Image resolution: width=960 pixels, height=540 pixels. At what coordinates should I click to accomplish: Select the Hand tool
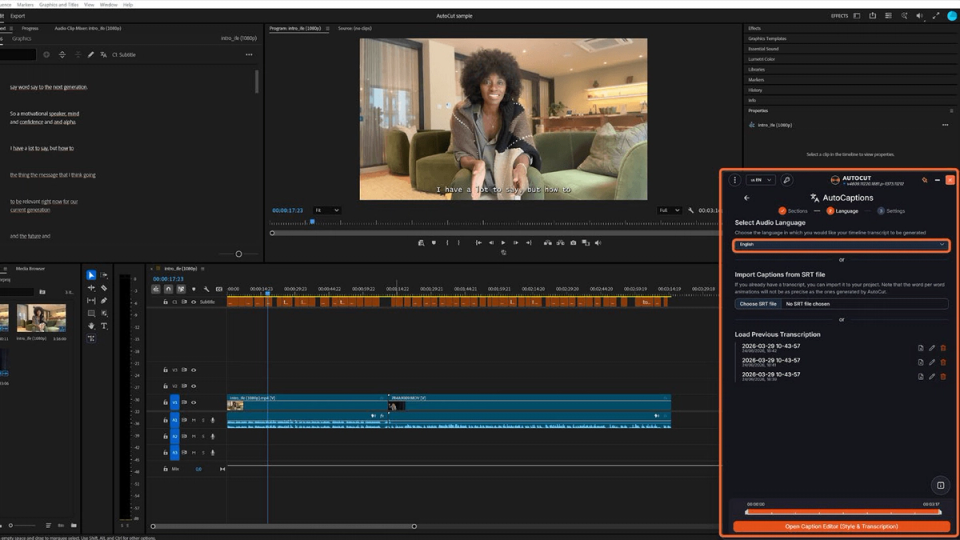[91, 326]
